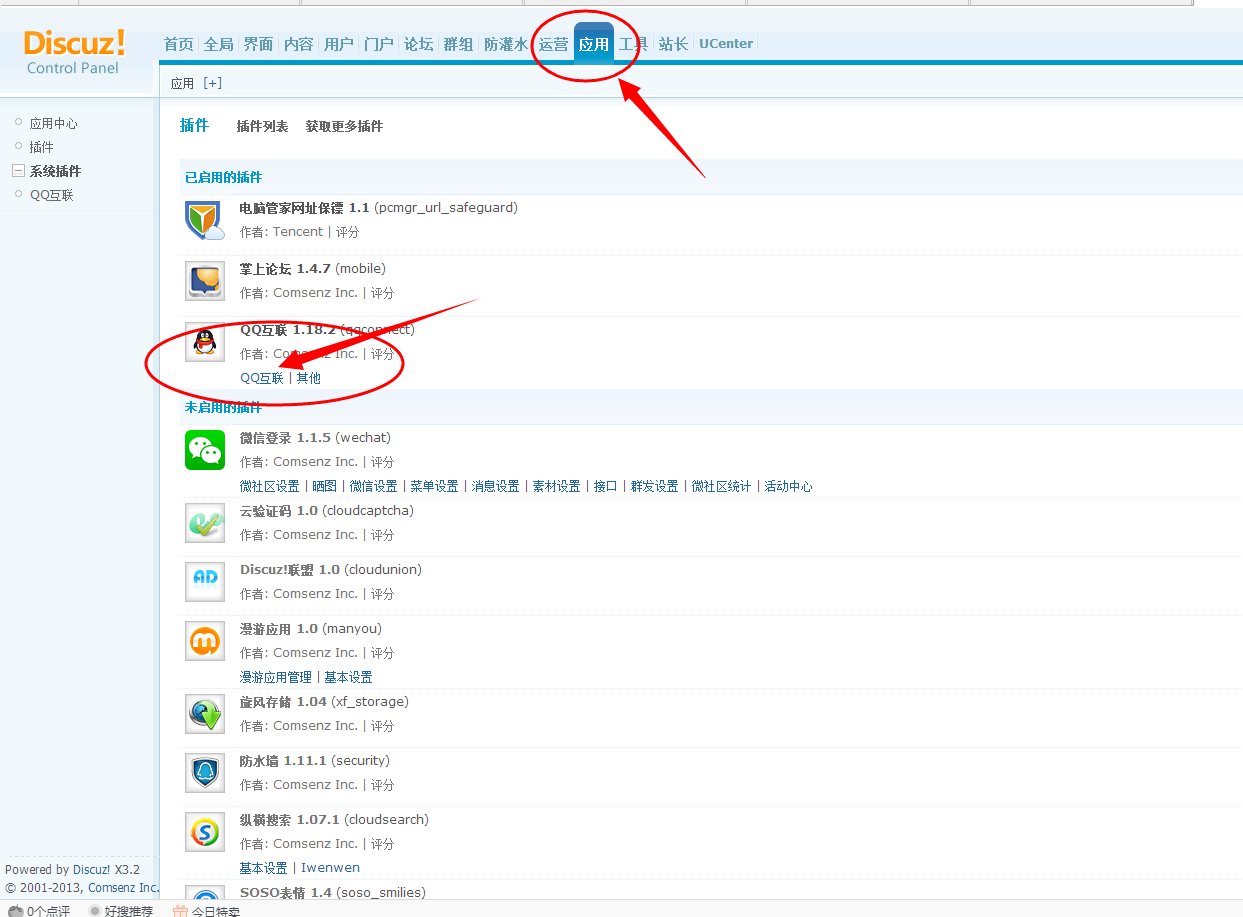Click 评分 for Discuz!联盟

(x=382, y=594)
